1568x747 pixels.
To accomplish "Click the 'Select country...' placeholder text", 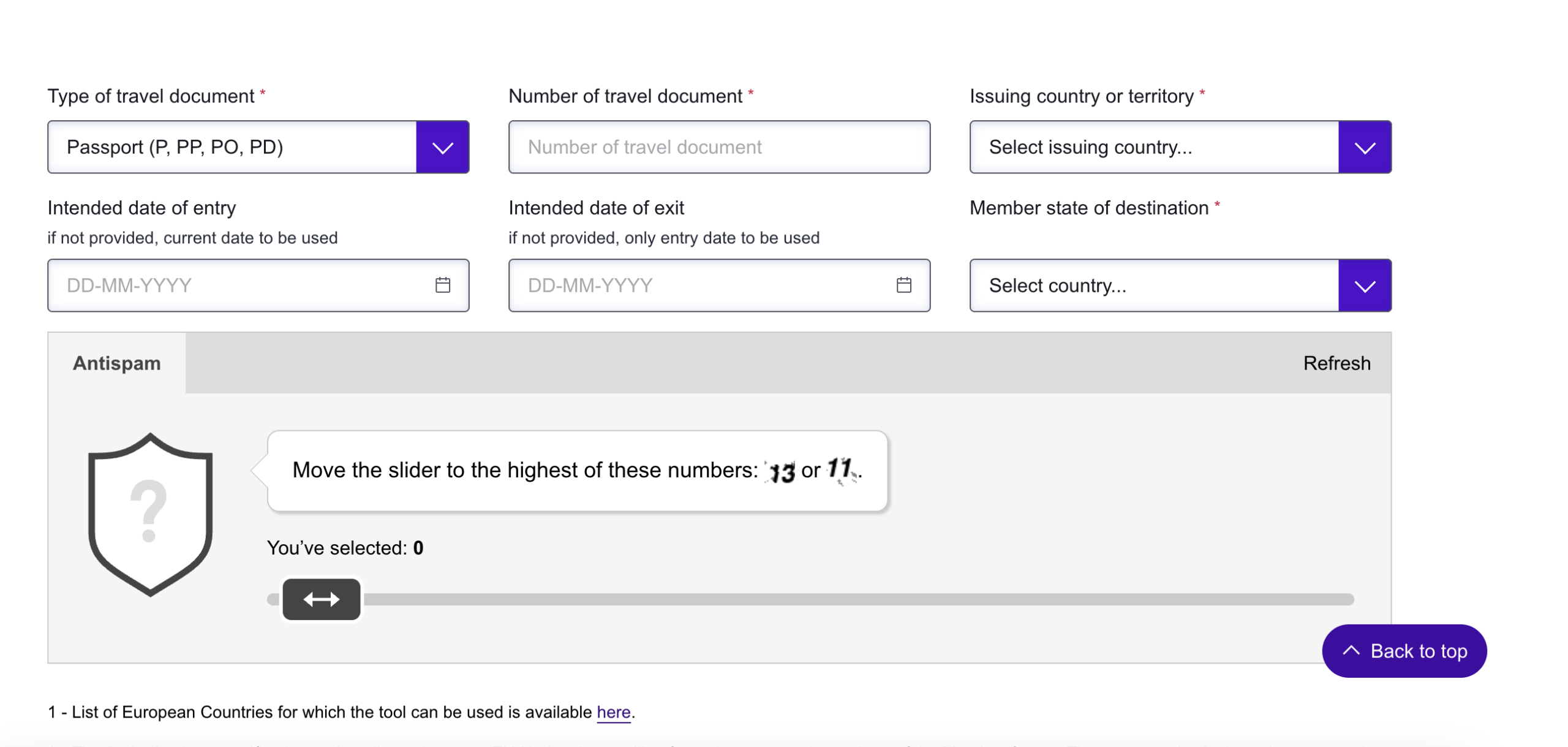I will click(1057, 286).
